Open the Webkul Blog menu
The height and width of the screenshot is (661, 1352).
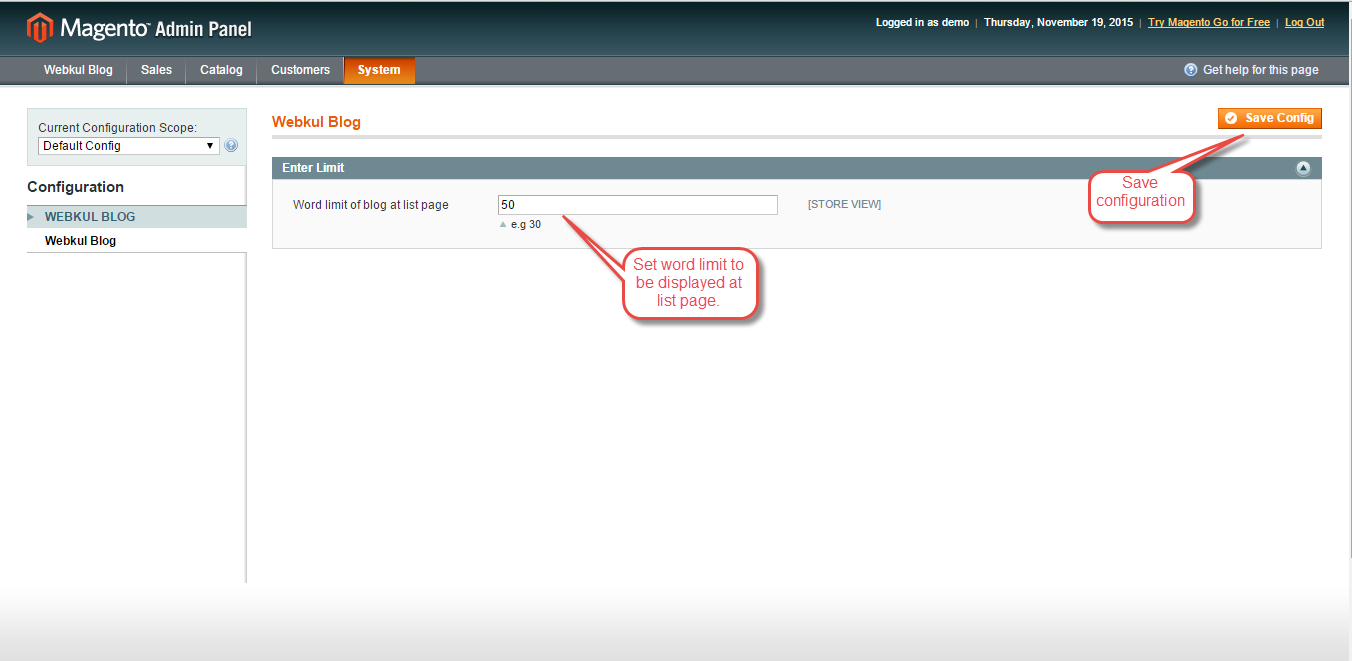click(x=78, y=70)
